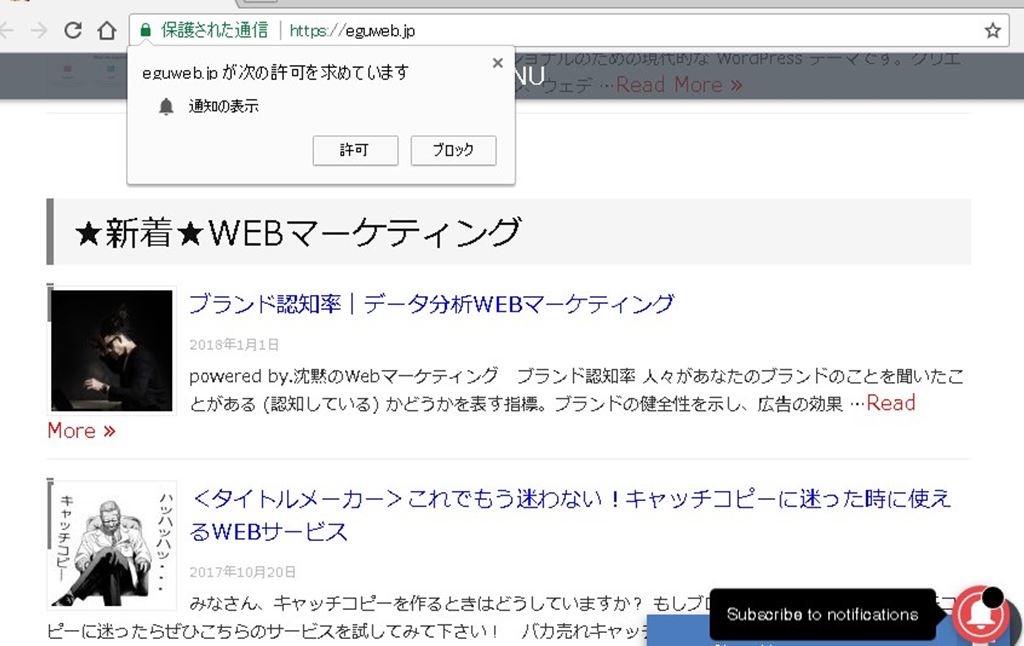The height and width of the screenshot is (646, 1024).
Task: Click Read More link in the top banner
Action: point(679,85)
